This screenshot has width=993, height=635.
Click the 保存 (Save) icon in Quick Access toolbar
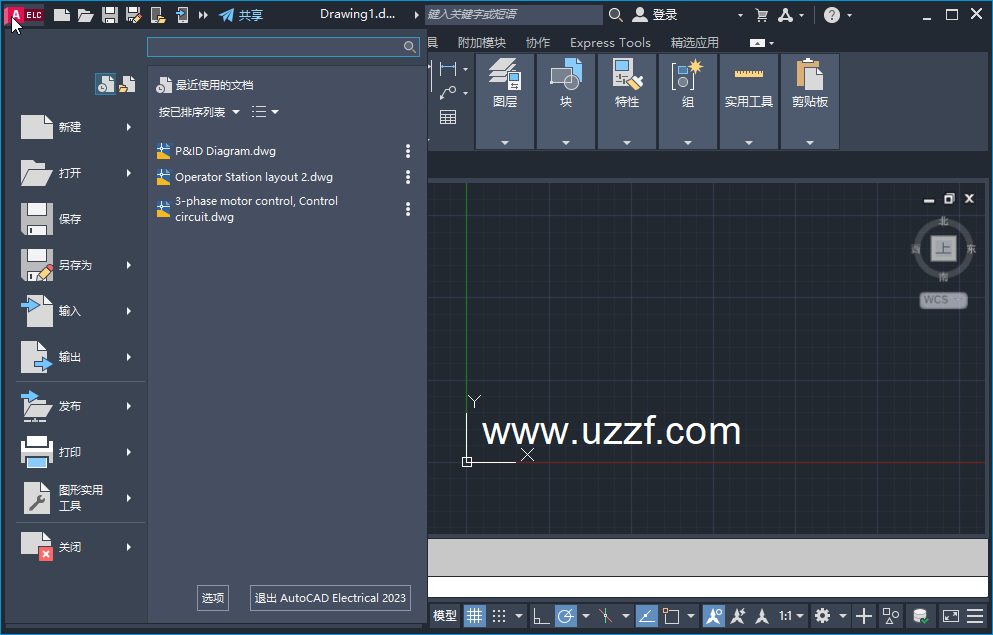point(110,14)
